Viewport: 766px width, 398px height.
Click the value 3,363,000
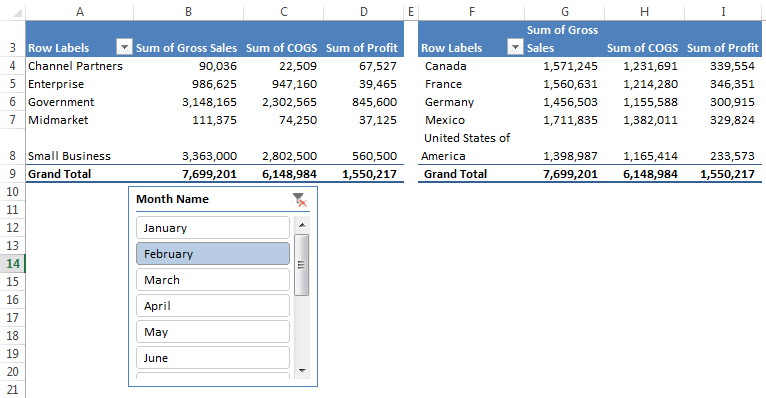[x=210, y=156]
